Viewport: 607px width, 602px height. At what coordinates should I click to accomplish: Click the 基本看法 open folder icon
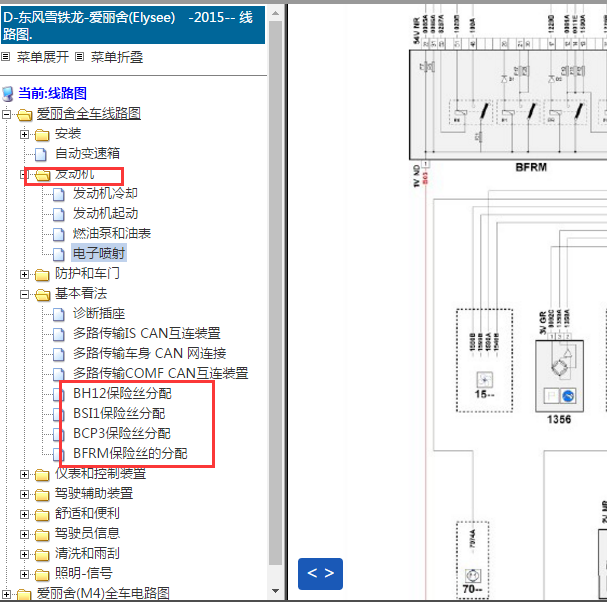point(42,295)
